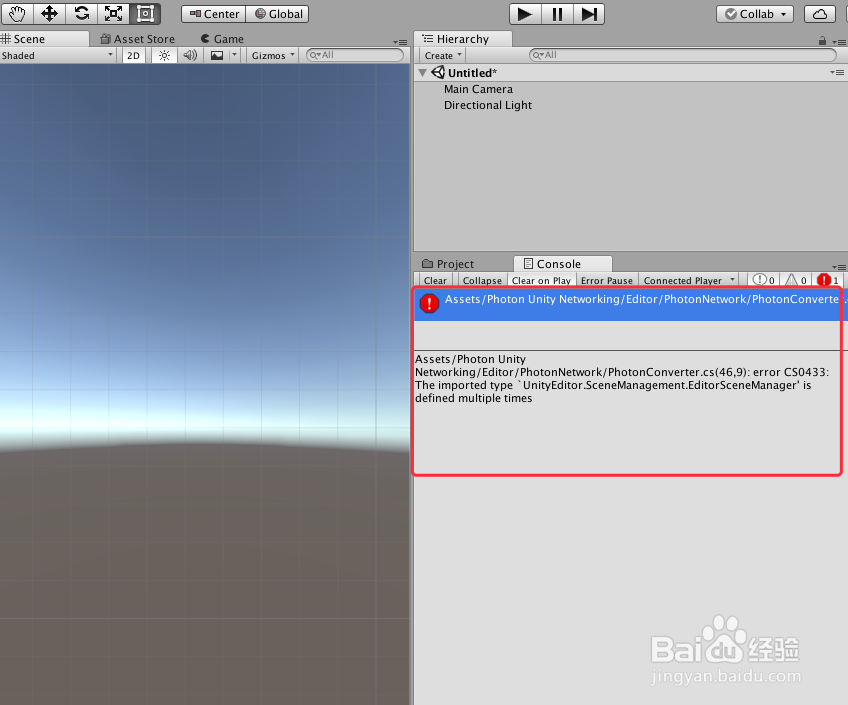
Task: Open Connected Player dropdown
Action: coord(689,280)
